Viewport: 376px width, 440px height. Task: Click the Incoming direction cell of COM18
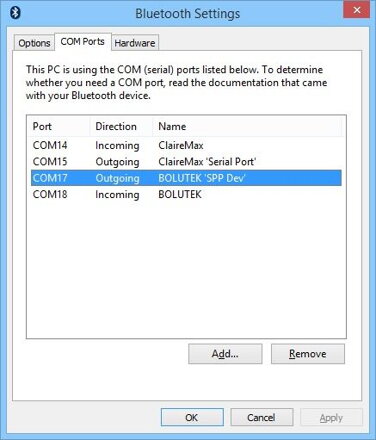click(117, 195)
